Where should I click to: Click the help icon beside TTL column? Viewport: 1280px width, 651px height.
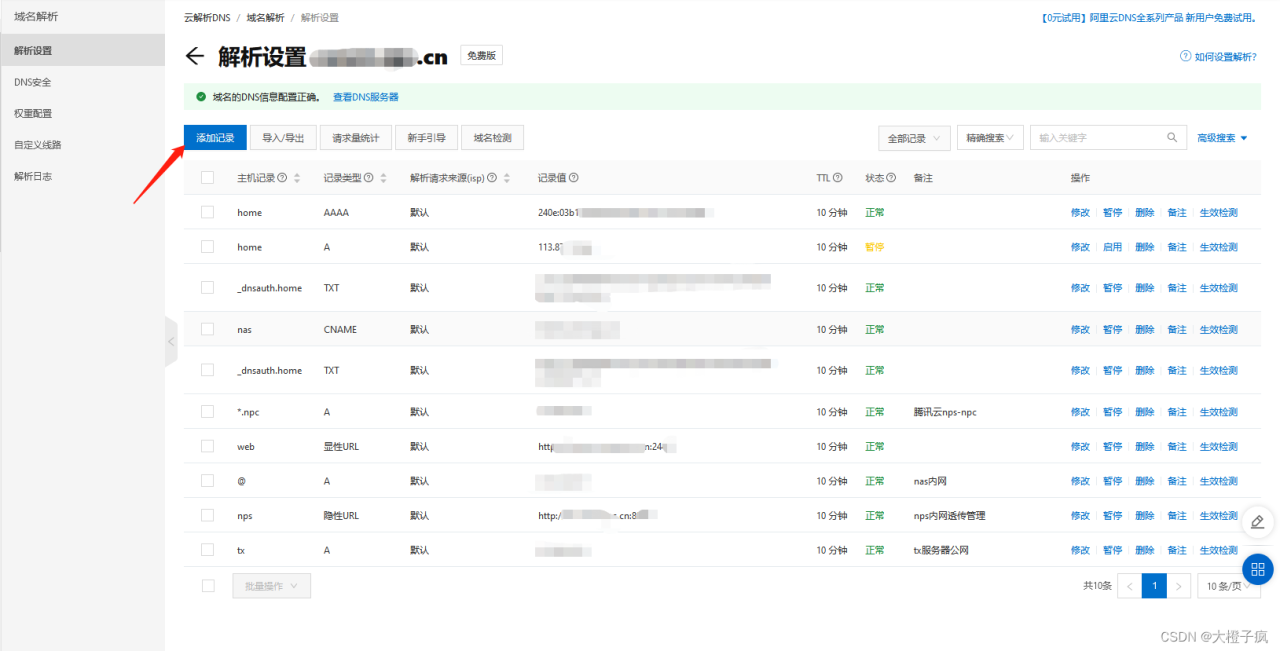[x=836, y=177]
